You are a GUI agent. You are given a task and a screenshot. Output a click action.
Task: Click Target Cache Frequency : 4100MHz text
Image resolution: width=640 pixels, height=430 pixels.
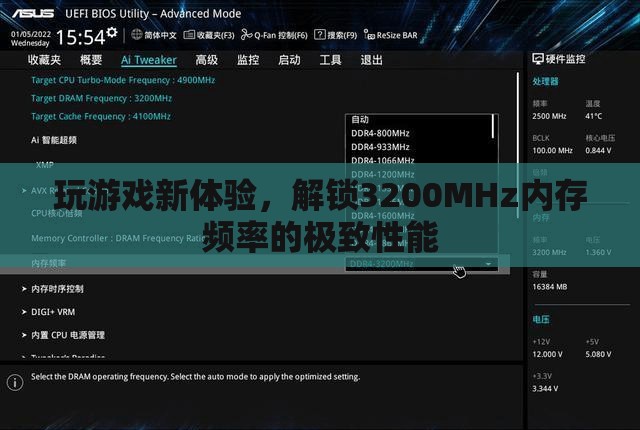[101, 117]
